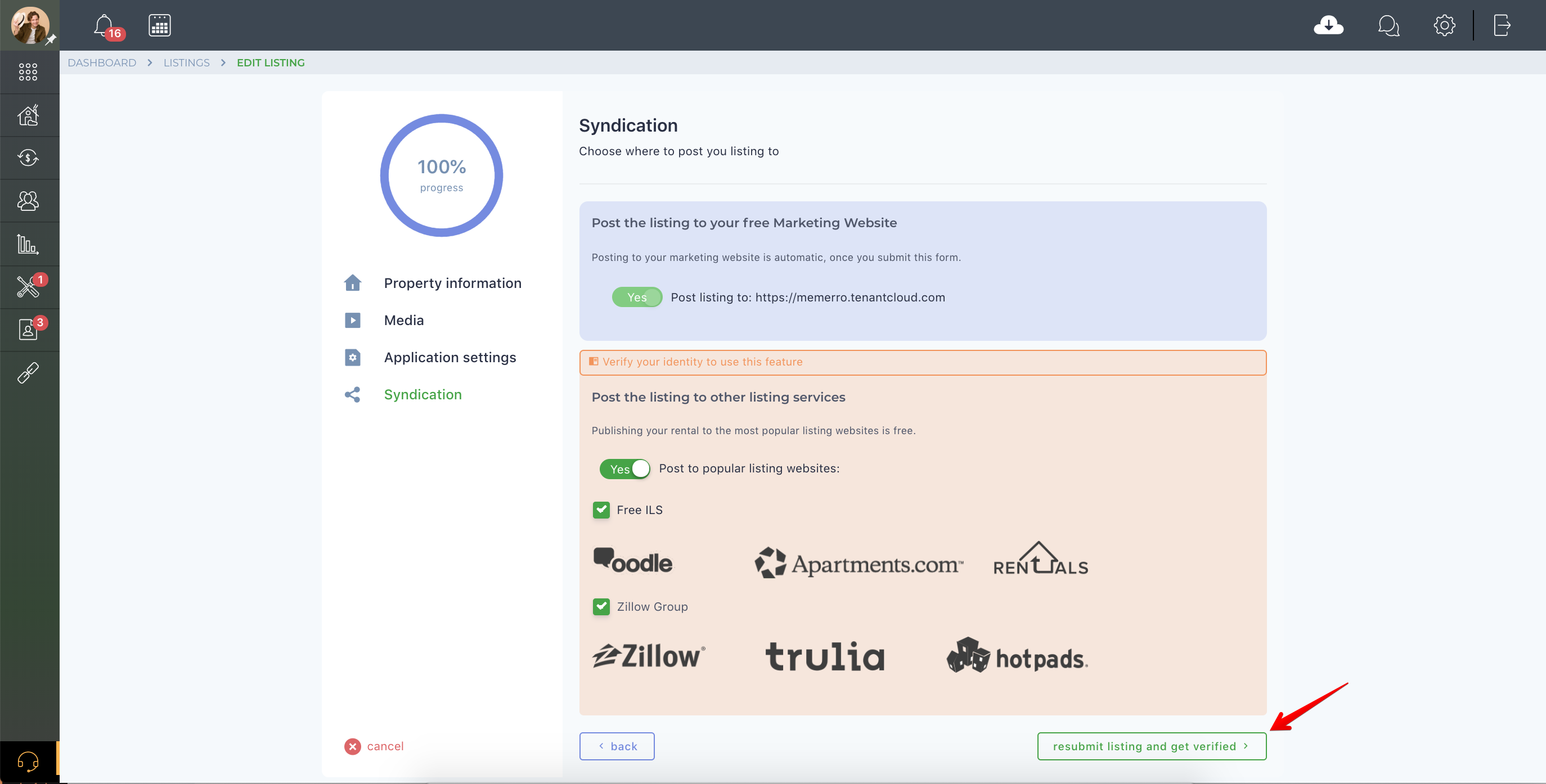Open the settings gear icon
This screenshot has width=1546, height=784.
tap(1444, 25)
